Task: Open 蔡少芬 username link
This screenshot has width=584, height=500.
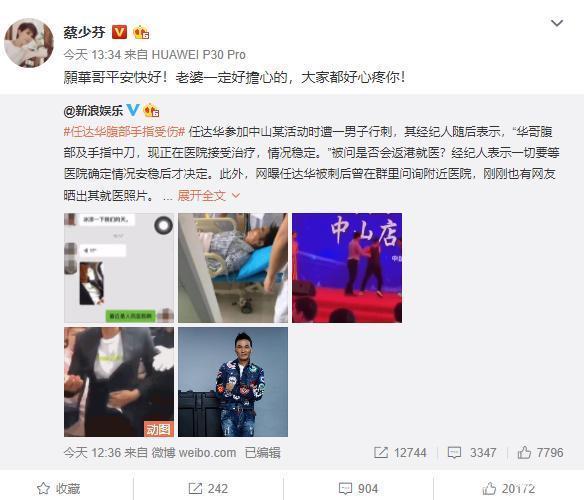Action: pos(85,32)
